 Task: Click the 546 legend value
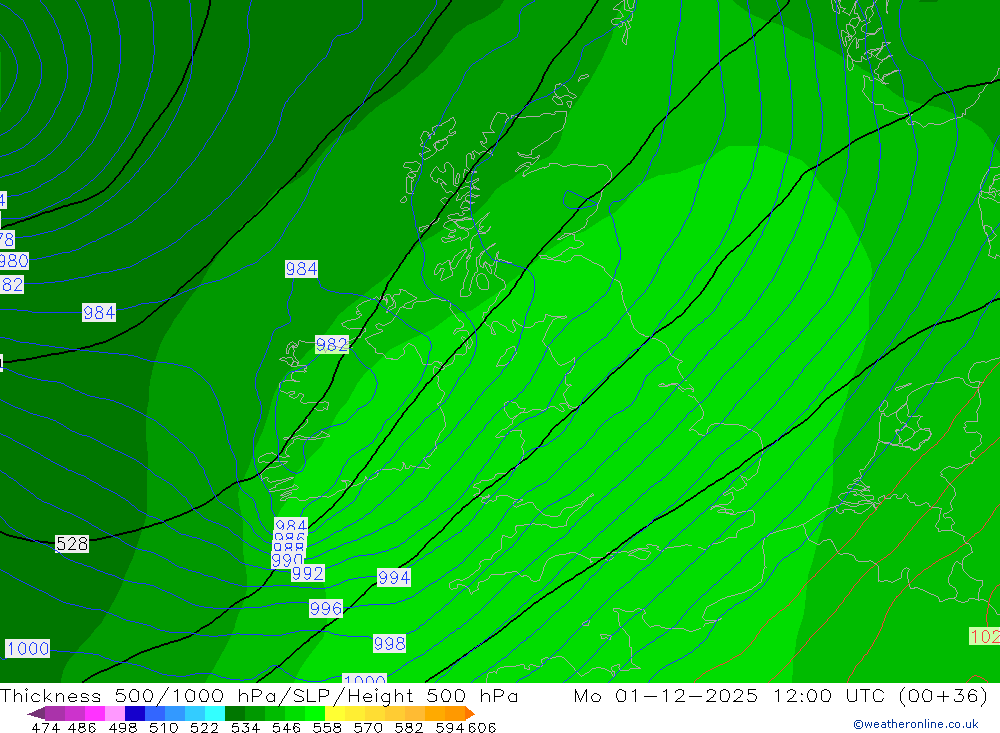click(287, 727)
